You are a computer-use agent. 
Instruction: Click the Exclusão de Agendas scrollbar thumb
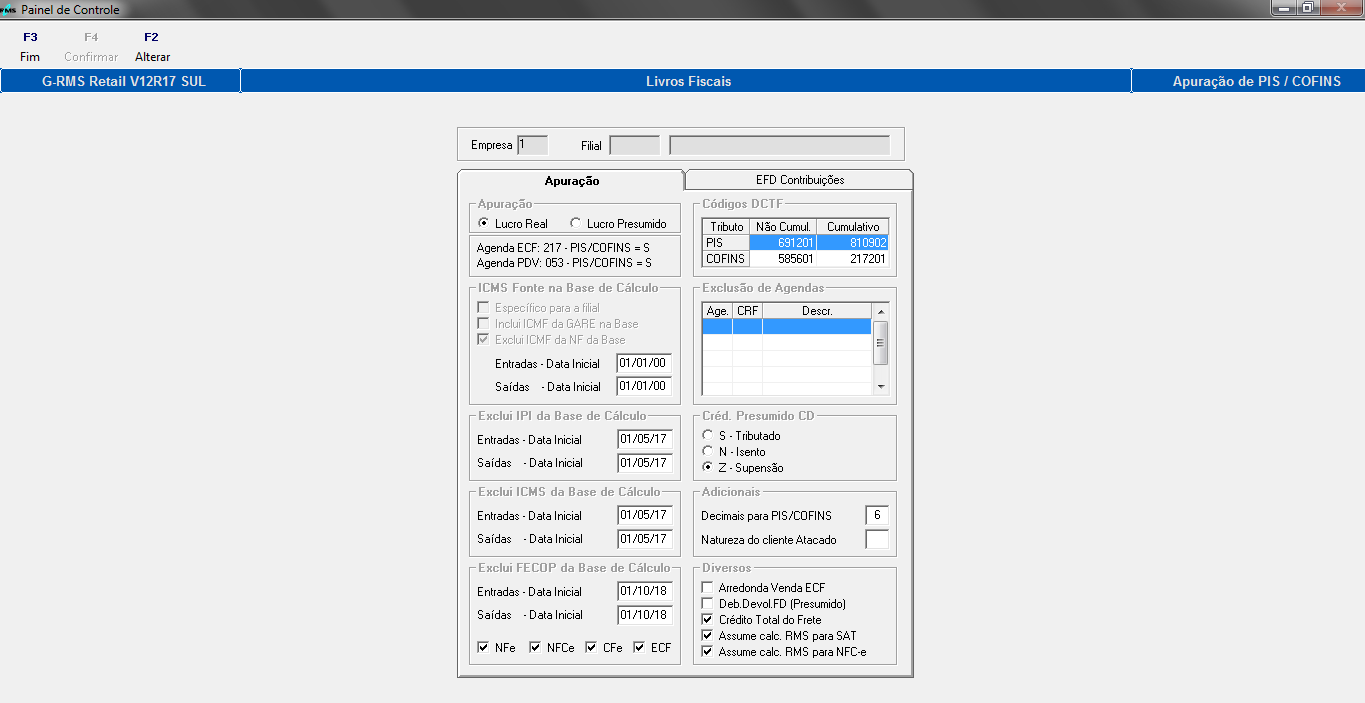(881, 342)
